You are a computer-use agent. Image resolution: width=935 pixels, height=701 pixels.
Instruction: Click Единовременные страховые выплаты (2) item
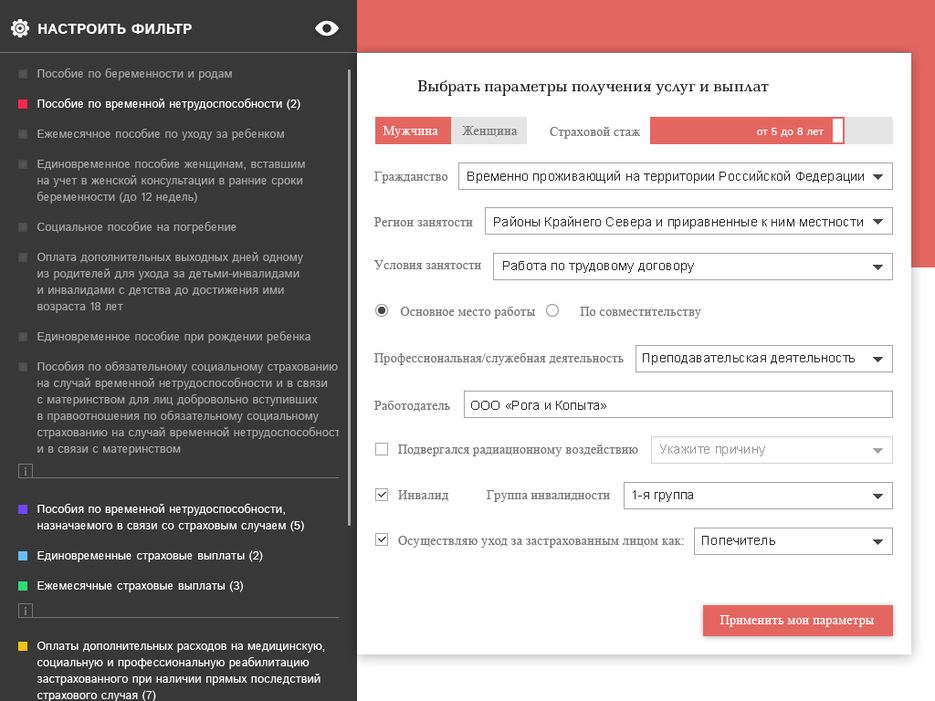click(x=150, y=556)
